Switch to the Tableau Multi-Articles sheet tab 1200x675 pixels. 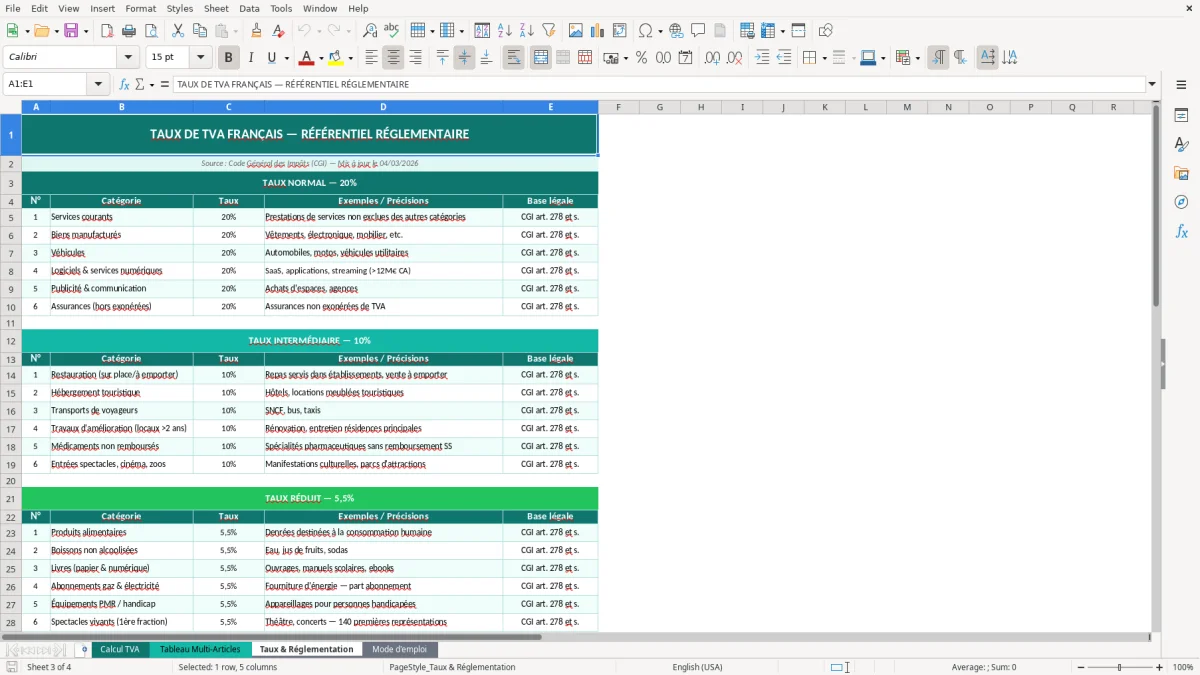point(200,649)
